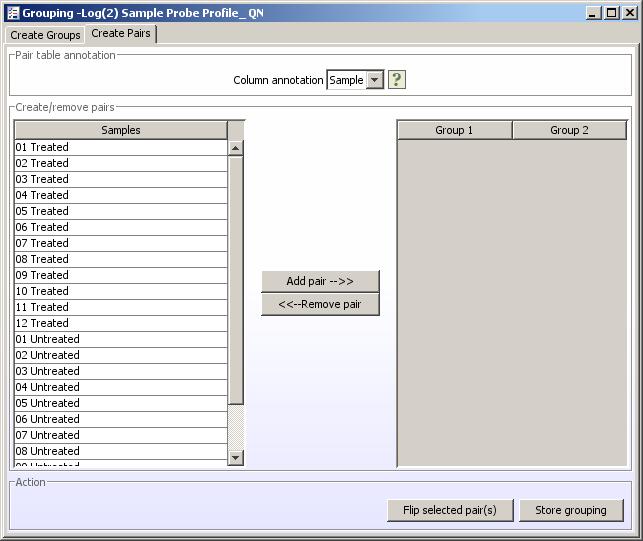Select the 10 Treated sample row
Image resolution: width=643 pixels, height=541 pixels.
(x=121, y=291)
